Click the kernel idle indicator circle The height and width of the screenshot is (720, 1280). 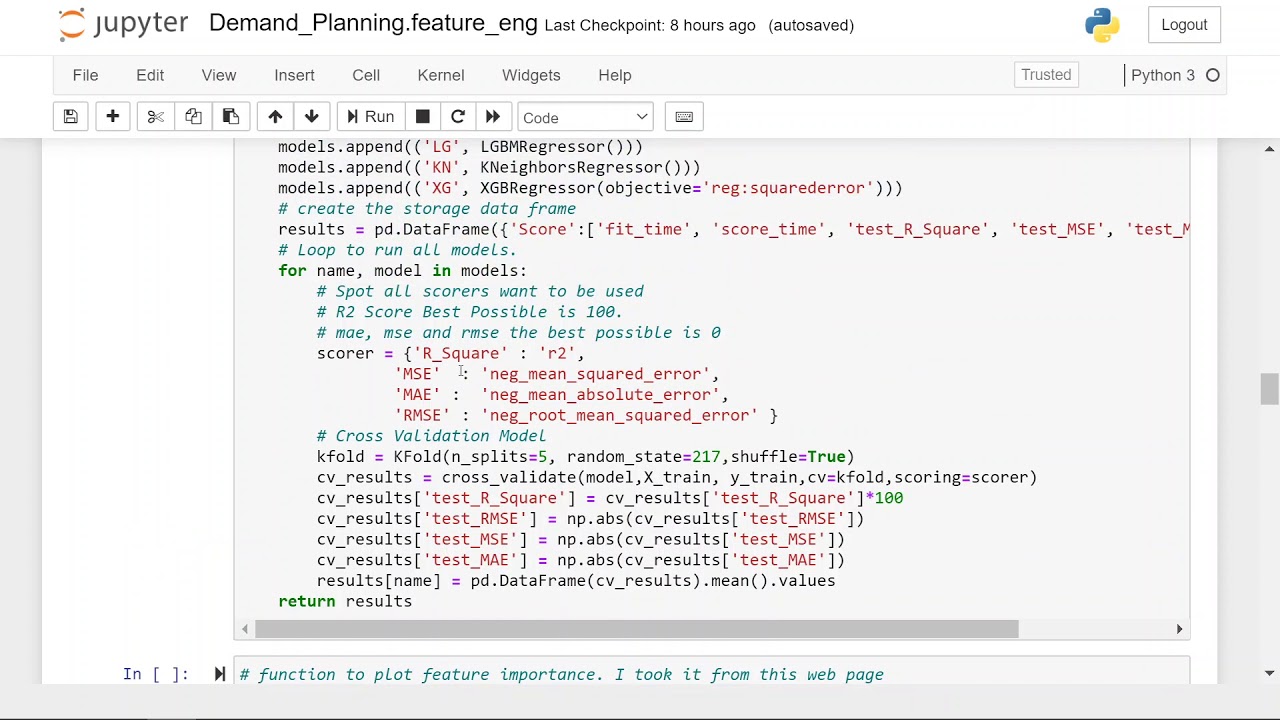1213,75
